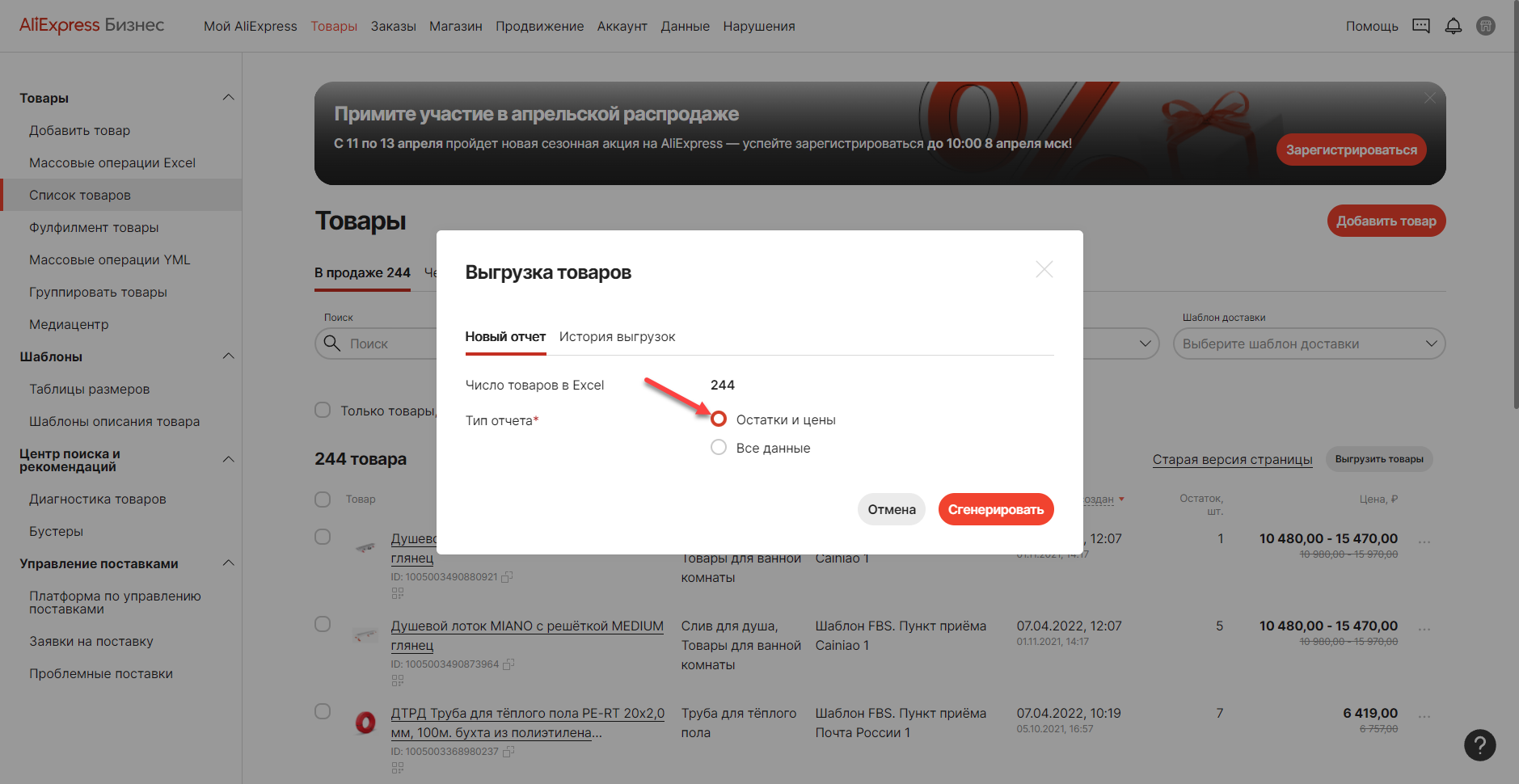Open more actions for ДТРД Труба product
Viewport: 1519px width, 784px height.
(1424, 716)
